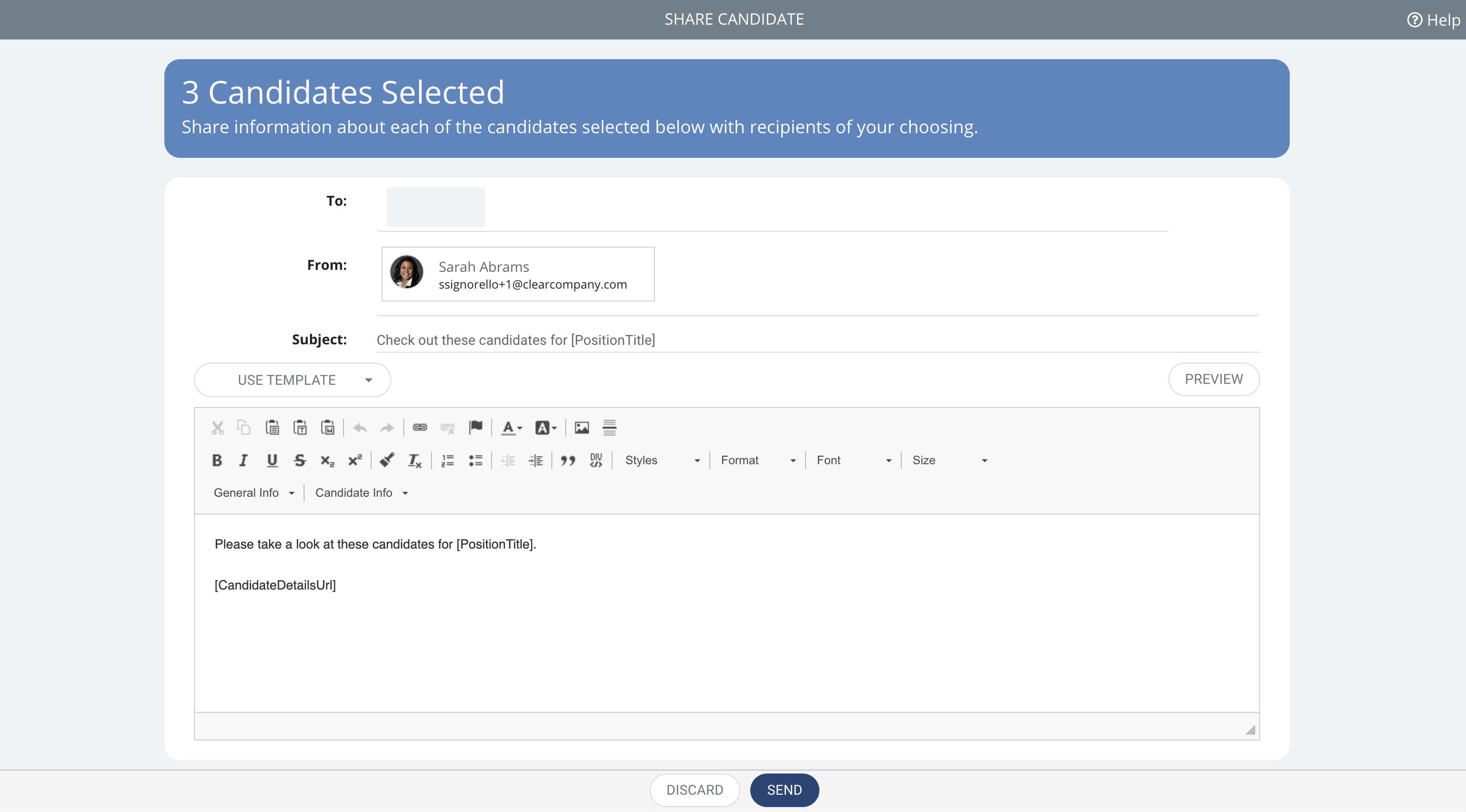This screenshot has width=1466, height=812.
Task: Insert a bulleted list
Action: click(x=476, y=461)
